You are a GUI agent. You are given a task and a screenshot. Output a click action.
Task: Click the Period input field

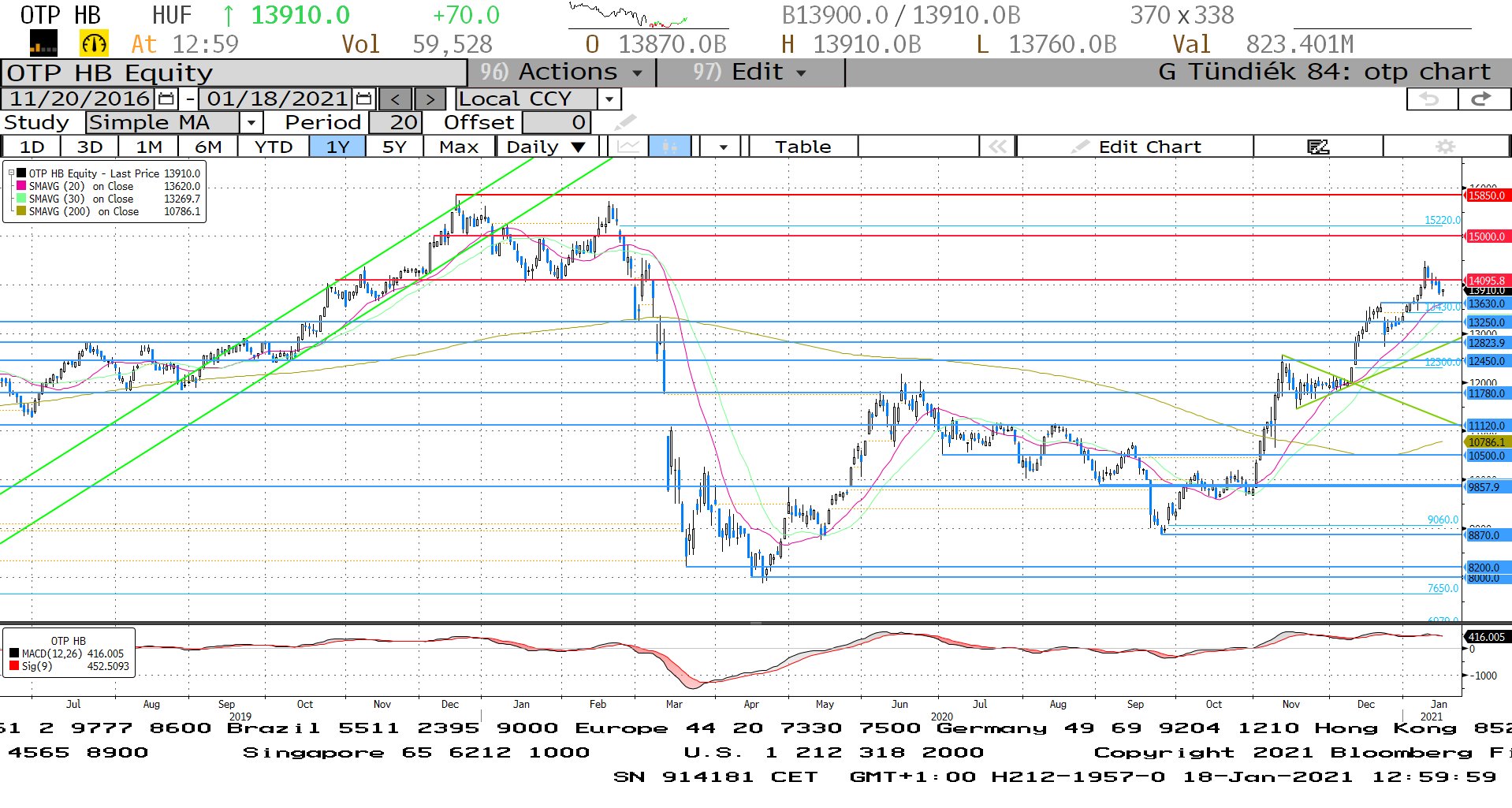point(396,122)
